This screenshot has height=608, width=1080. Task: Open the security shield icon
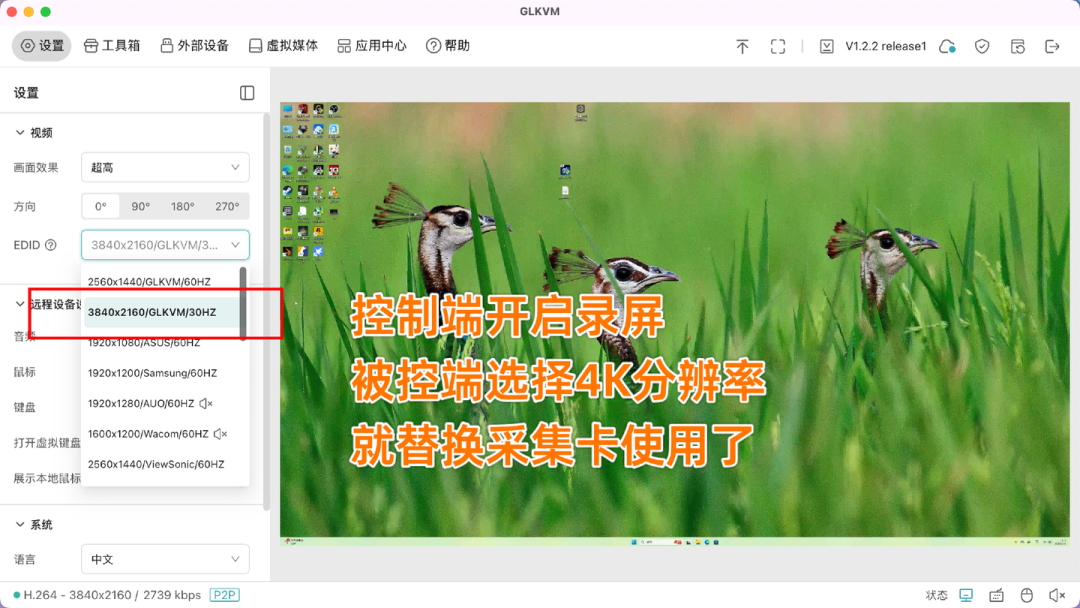click(982, 47)
